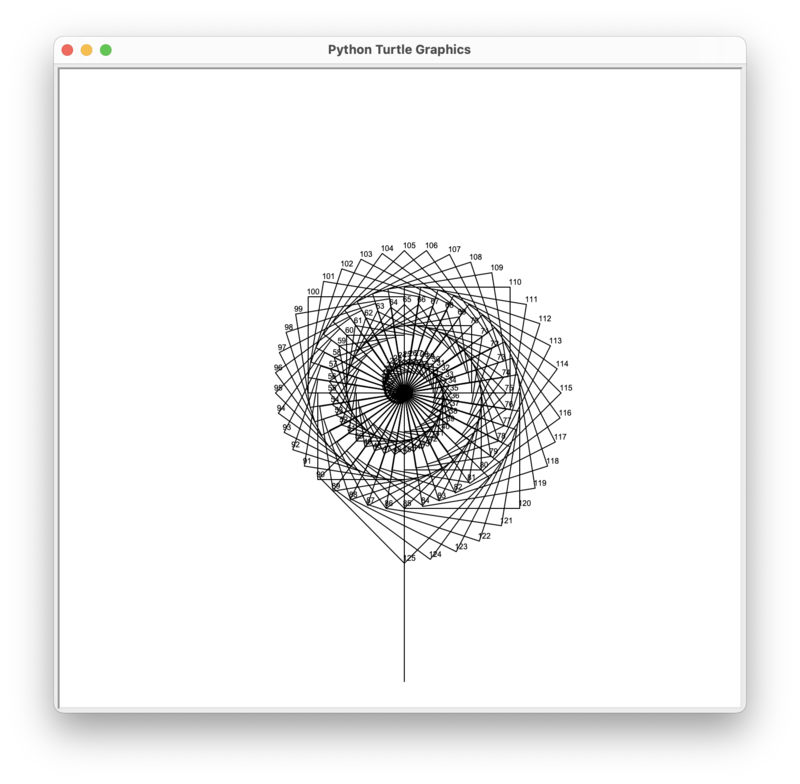Click the number label 104

[x=387, y=248]
